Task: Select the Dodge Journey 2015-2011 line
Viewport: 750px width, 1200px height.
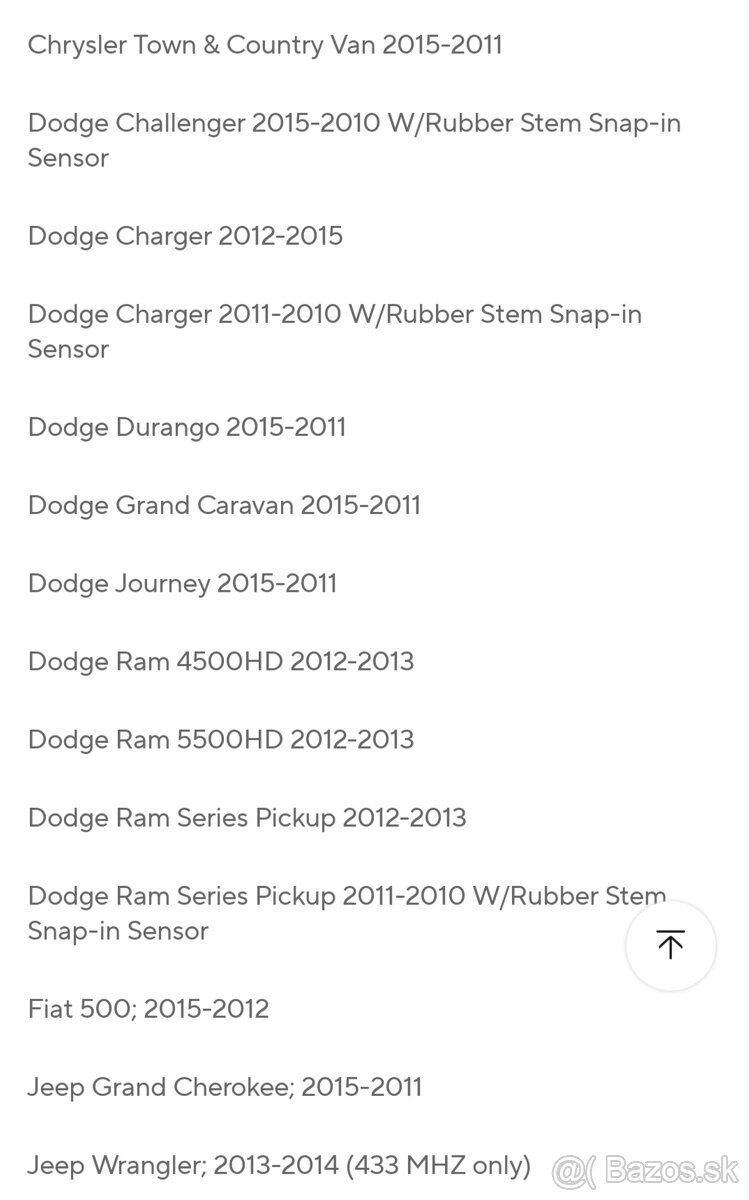Action: [182, 583]
